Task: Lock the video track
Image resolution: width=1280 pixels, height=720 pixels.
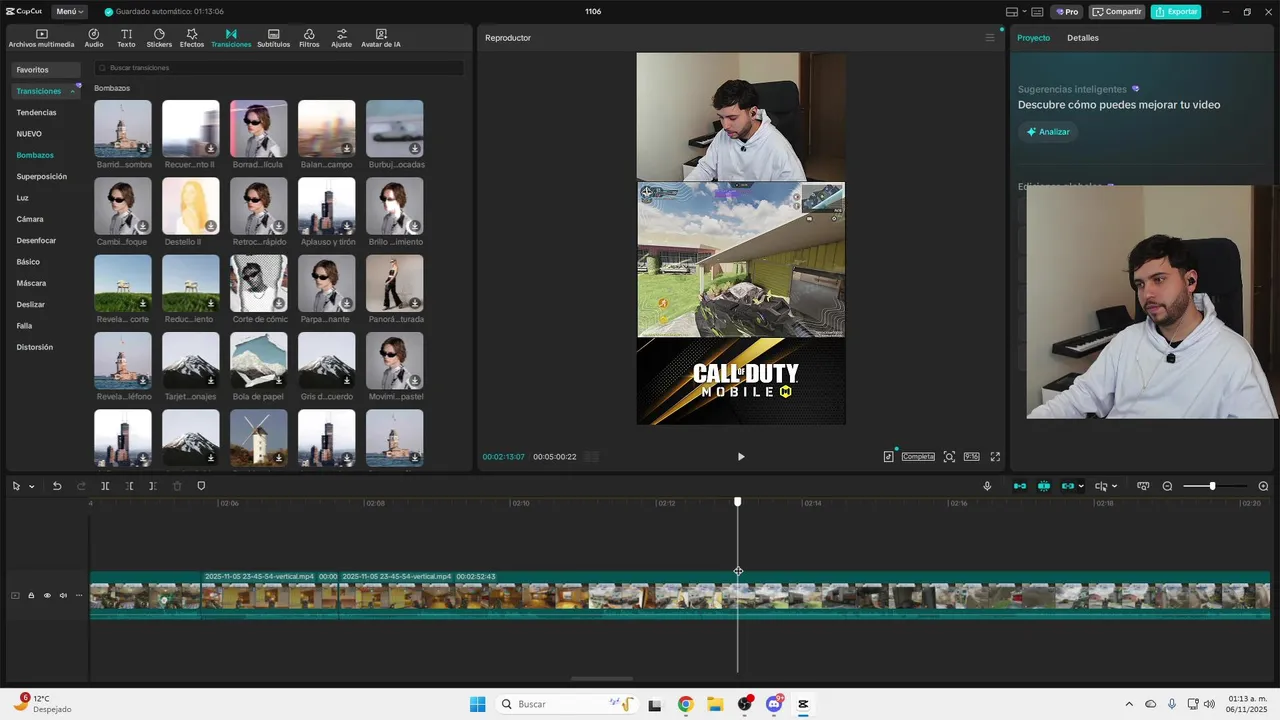Action: tap(31, 596)
